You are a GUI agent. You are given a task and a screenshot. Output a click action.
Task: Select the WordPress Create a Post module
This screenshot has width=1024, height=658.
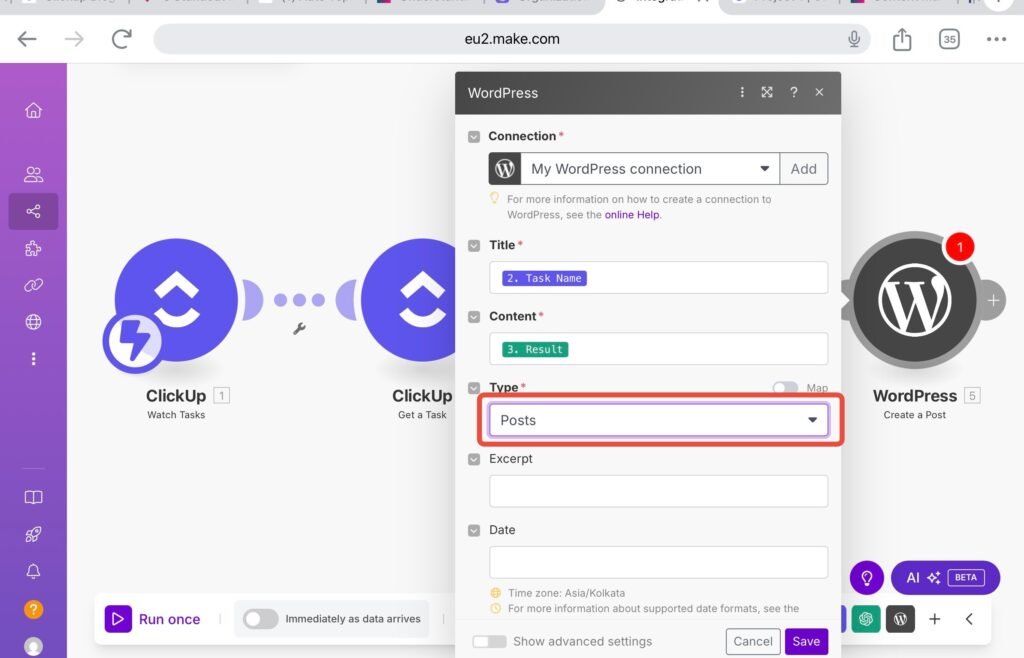[914, 301]
